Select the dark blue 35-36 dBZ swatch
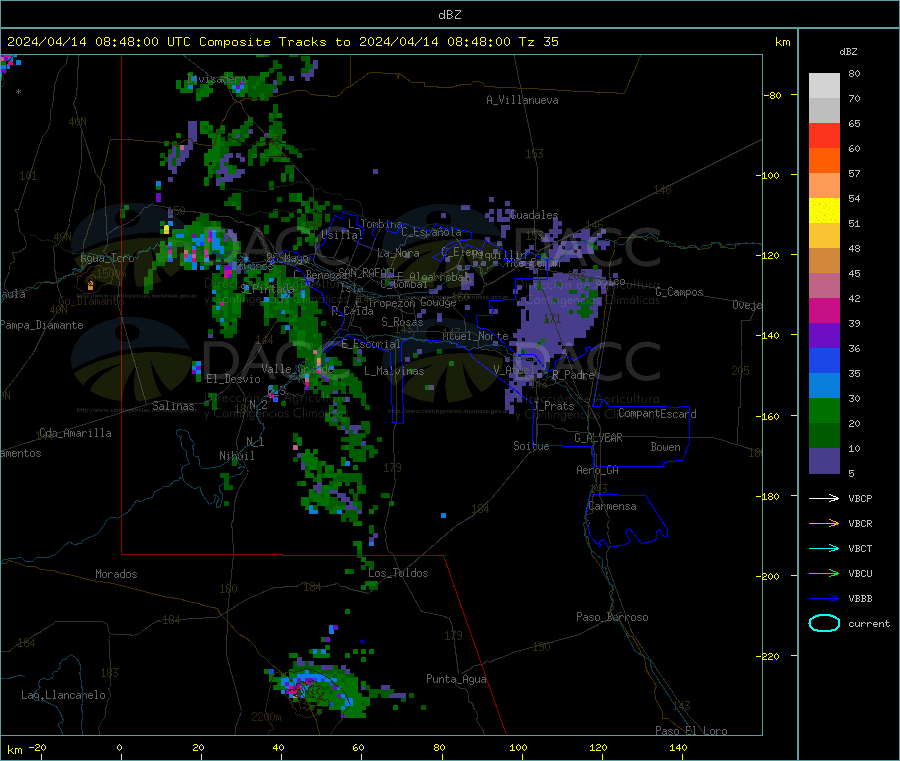The height and width of the screenshot is (761, 900). click(824, 360)
